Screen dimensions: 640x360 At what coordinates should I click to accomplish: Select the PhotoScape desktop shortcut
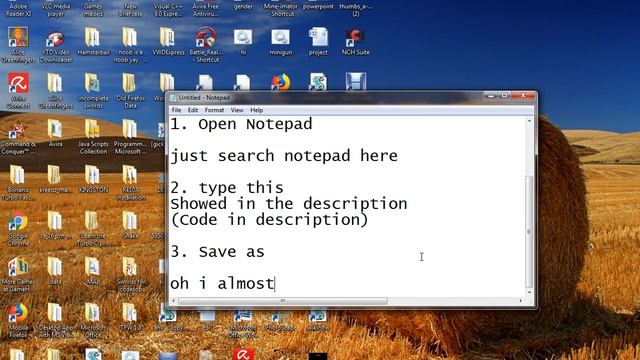click(280, 321)
